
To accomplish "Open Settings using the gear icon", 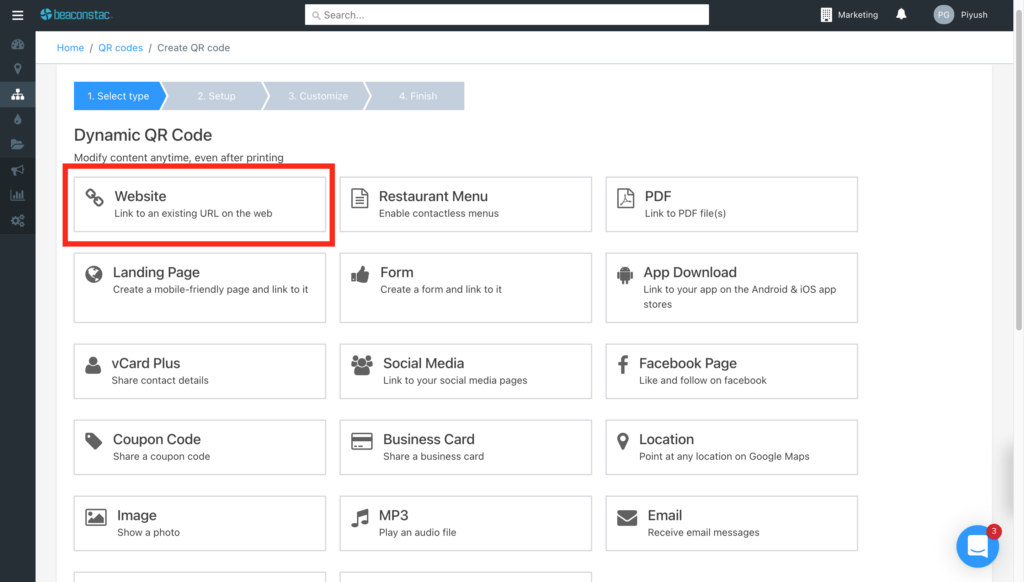I will (17, 220).
